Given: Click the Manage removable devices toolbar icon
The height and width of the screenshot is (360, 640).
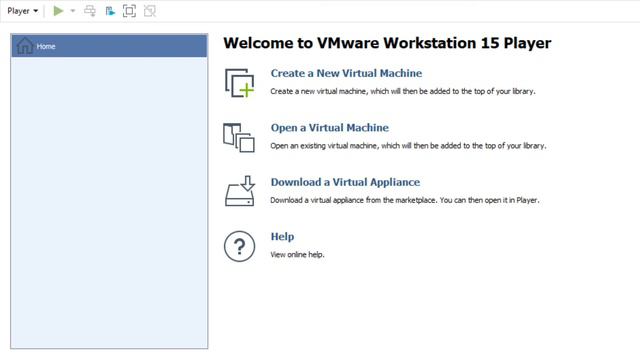Looking at the screenshot, I should tap(110, 11).
